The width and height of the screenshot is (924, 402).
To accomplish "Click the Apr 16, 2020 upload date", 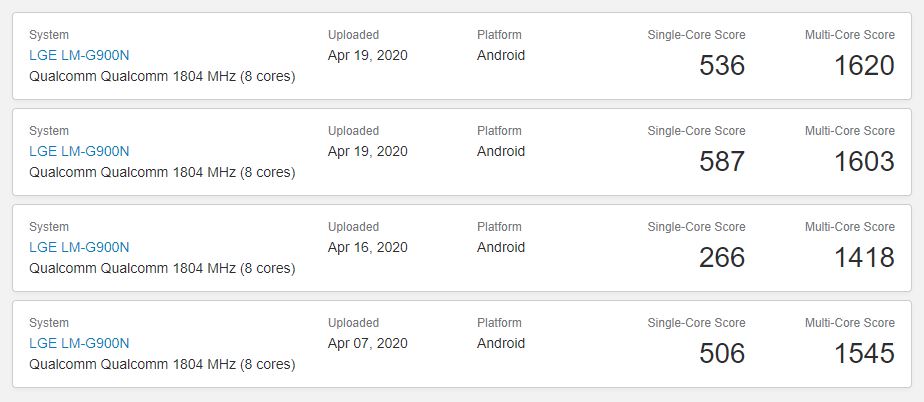I will pyautogui.click(x=368, y=248).
